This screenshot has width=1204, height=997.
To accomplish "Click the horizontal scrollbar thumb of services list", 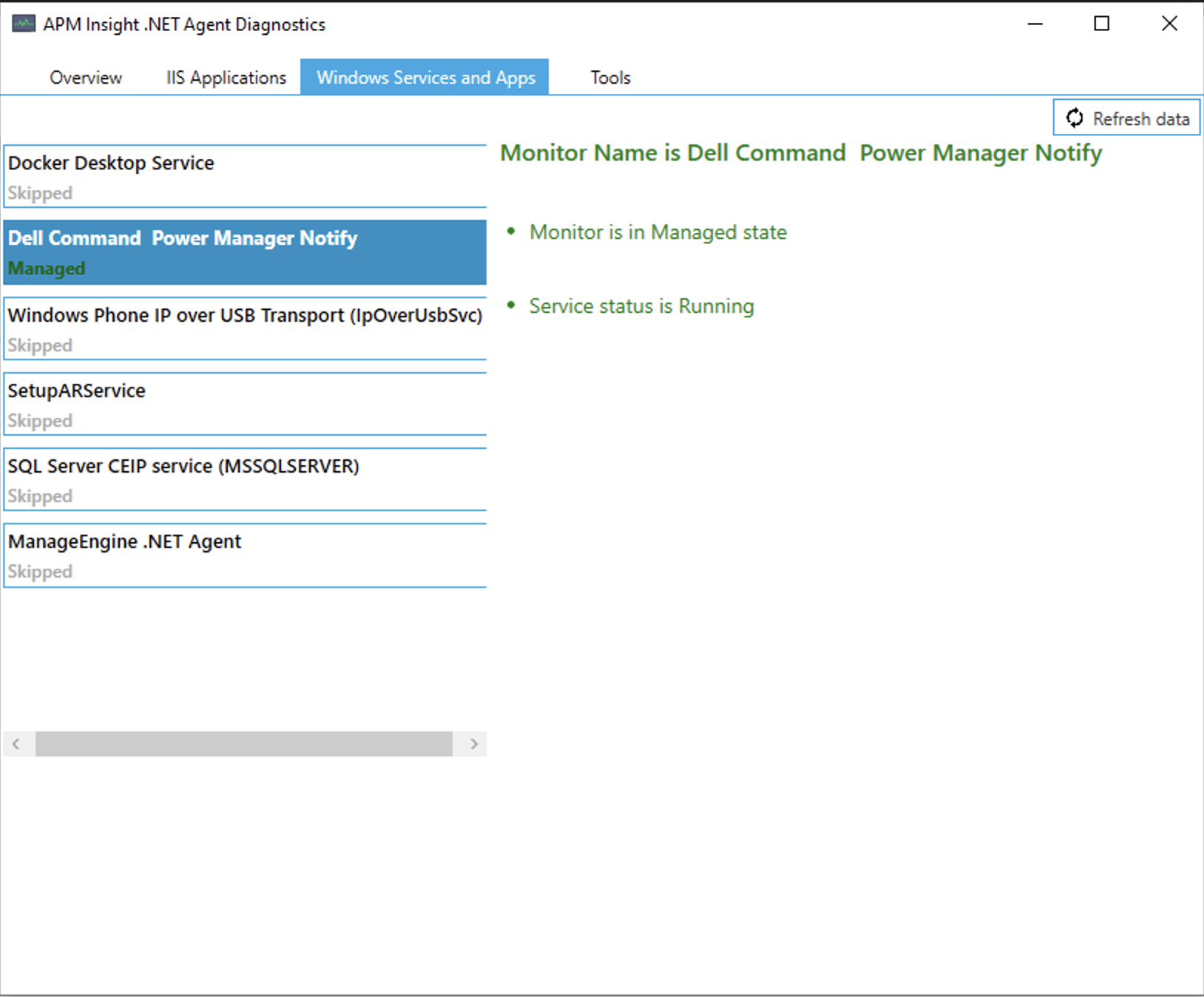I will coord(244,744).
